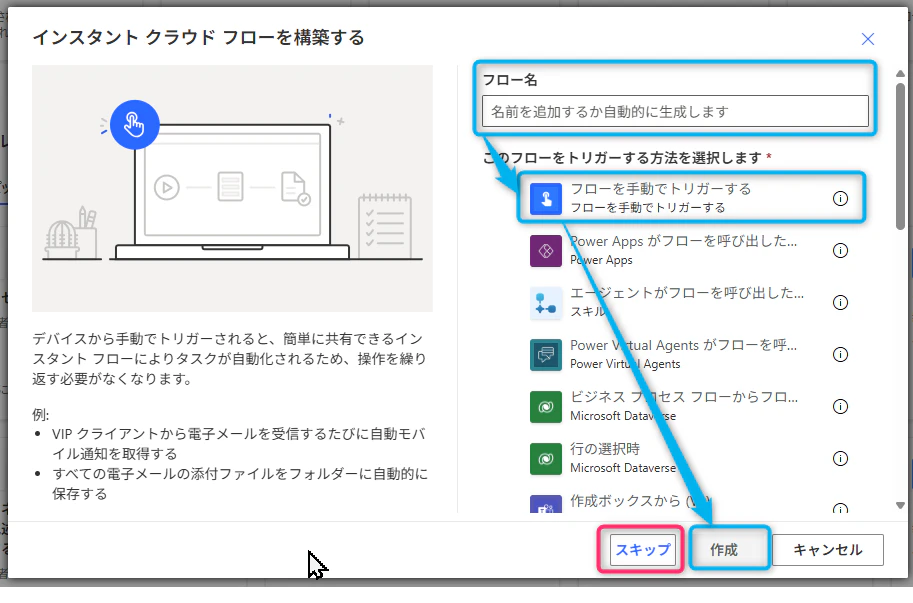Click the スキル subtitle text
Screen dimensions: 913x603
coord(588,312)
